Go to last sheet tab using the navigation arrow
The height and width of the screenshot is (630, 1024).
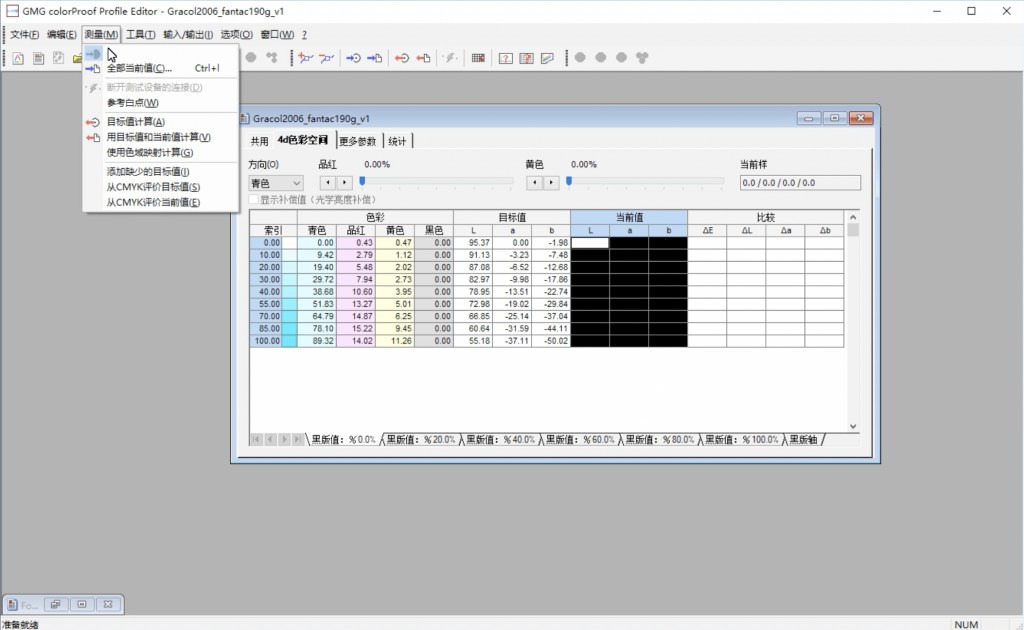[x=298, y=439]
